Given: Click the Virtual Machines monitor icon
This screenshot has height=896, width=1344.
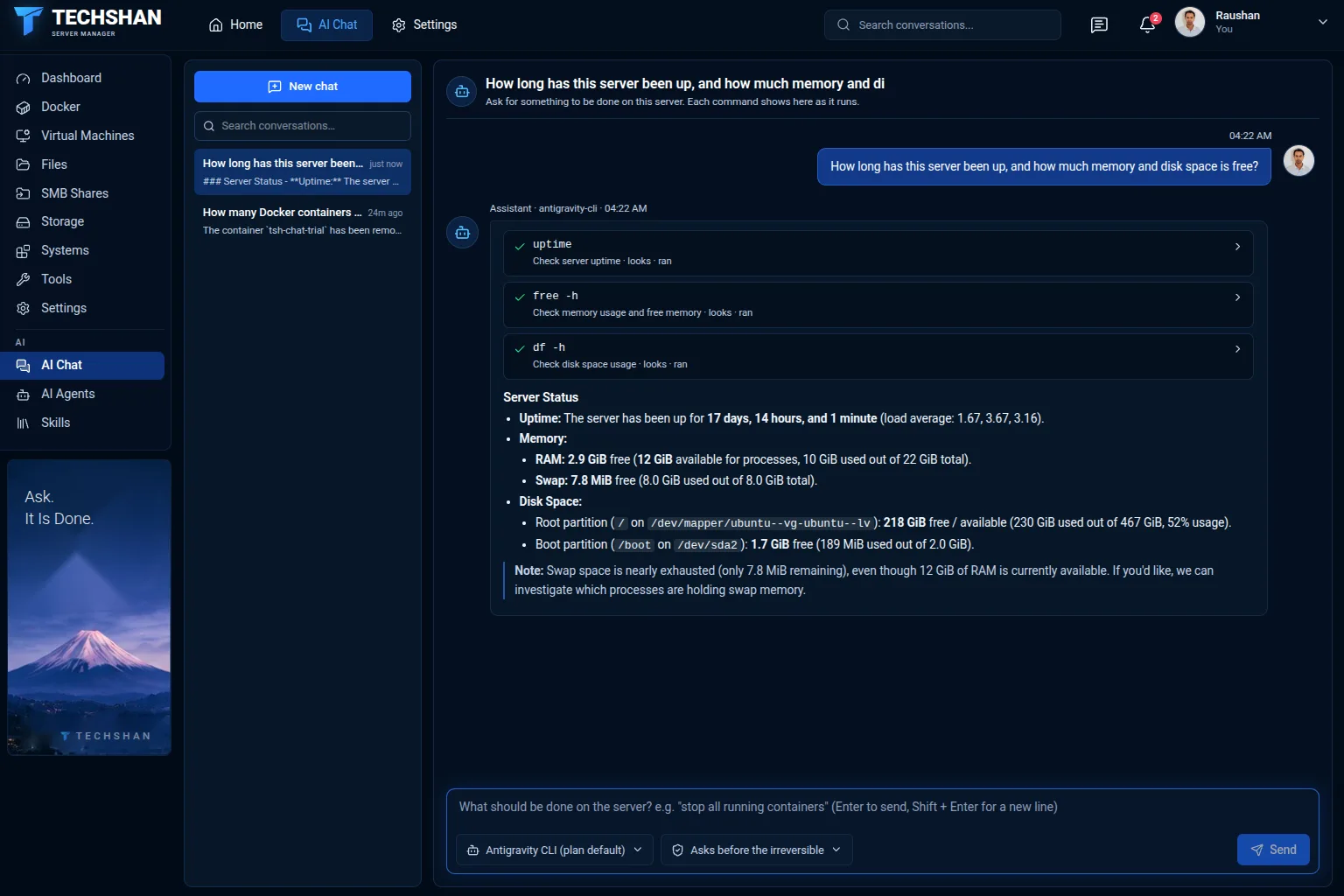Looking at the screenshot, I should (x=24, y=136).
